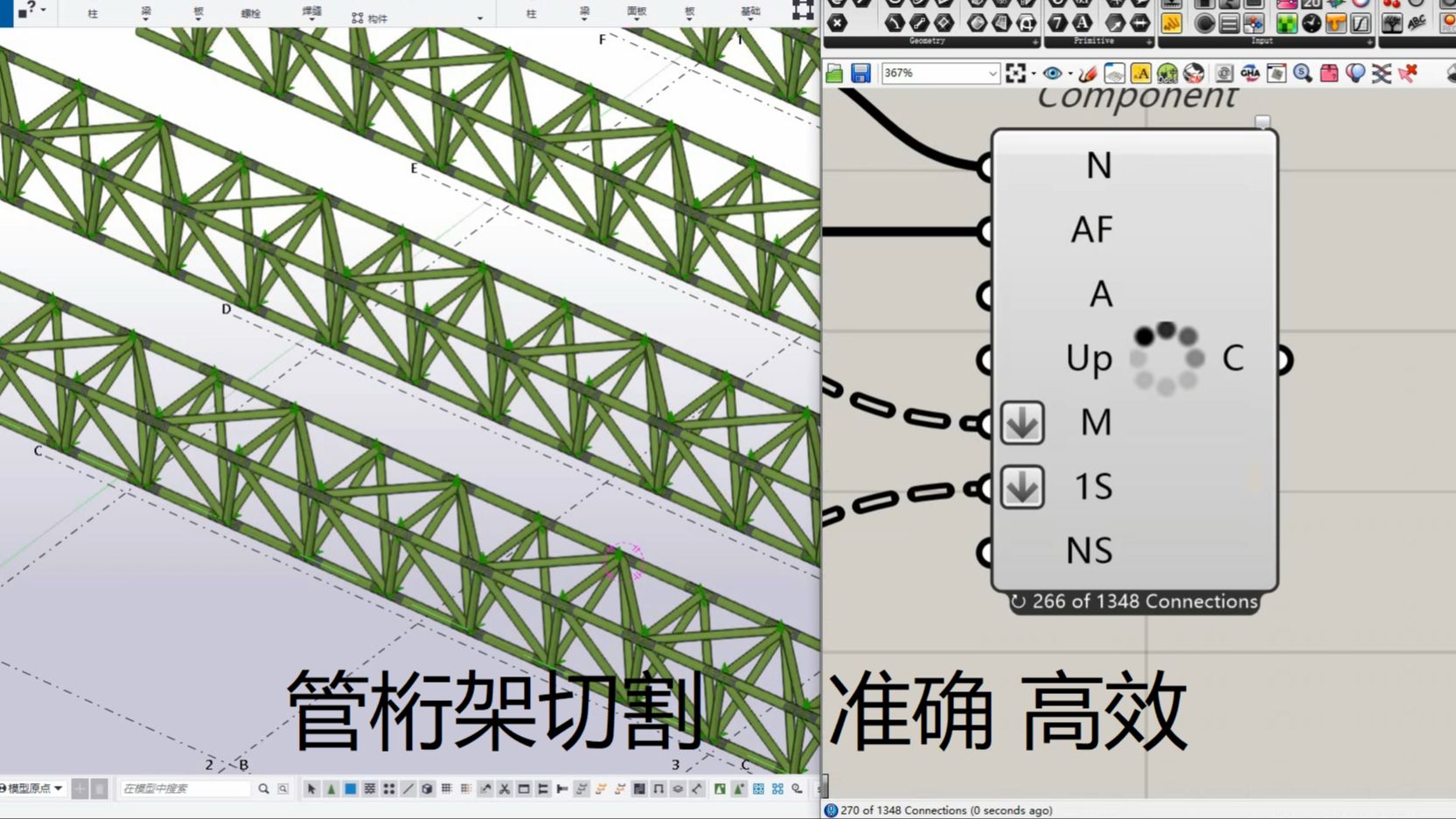Expand the zoom extents dropdown arrow
Screen dimensions: 1456x819
click(1033, 73)
